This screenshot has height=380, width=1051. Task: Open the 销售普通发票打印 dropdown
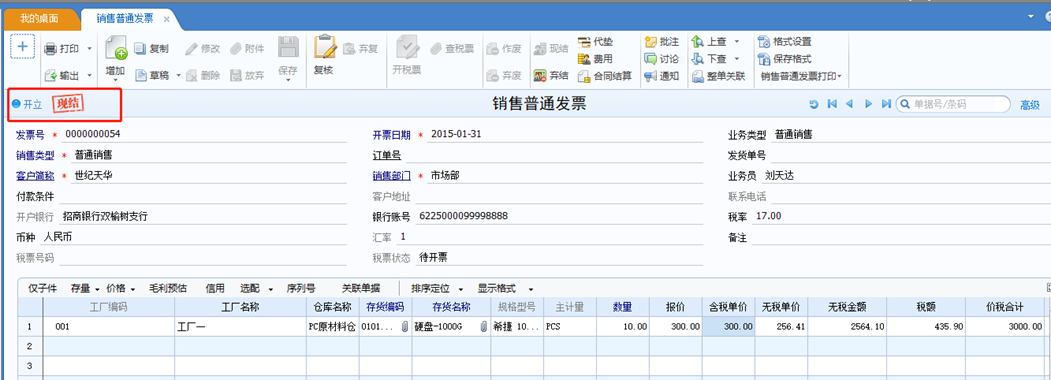[802, 76]
